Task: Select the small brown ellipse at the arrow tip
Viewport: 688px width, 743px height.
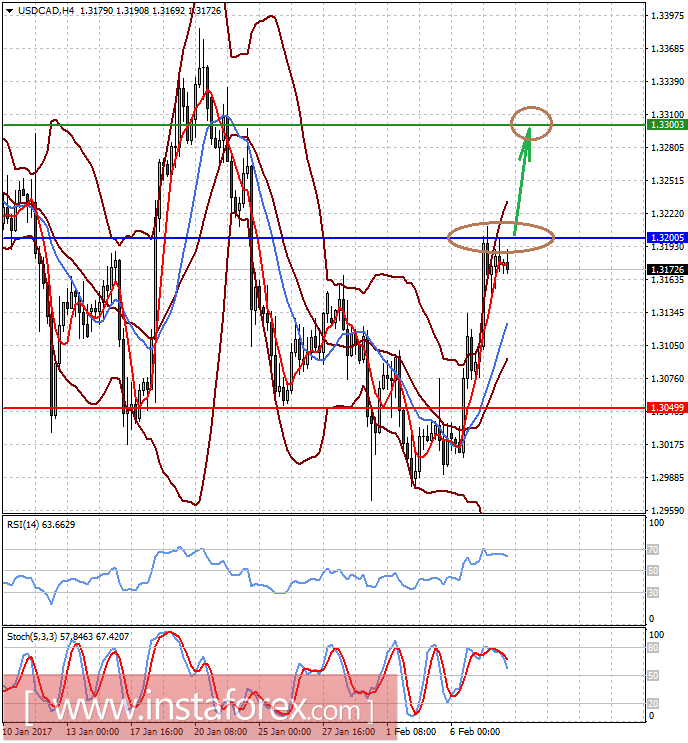Action: click(531, 123)
